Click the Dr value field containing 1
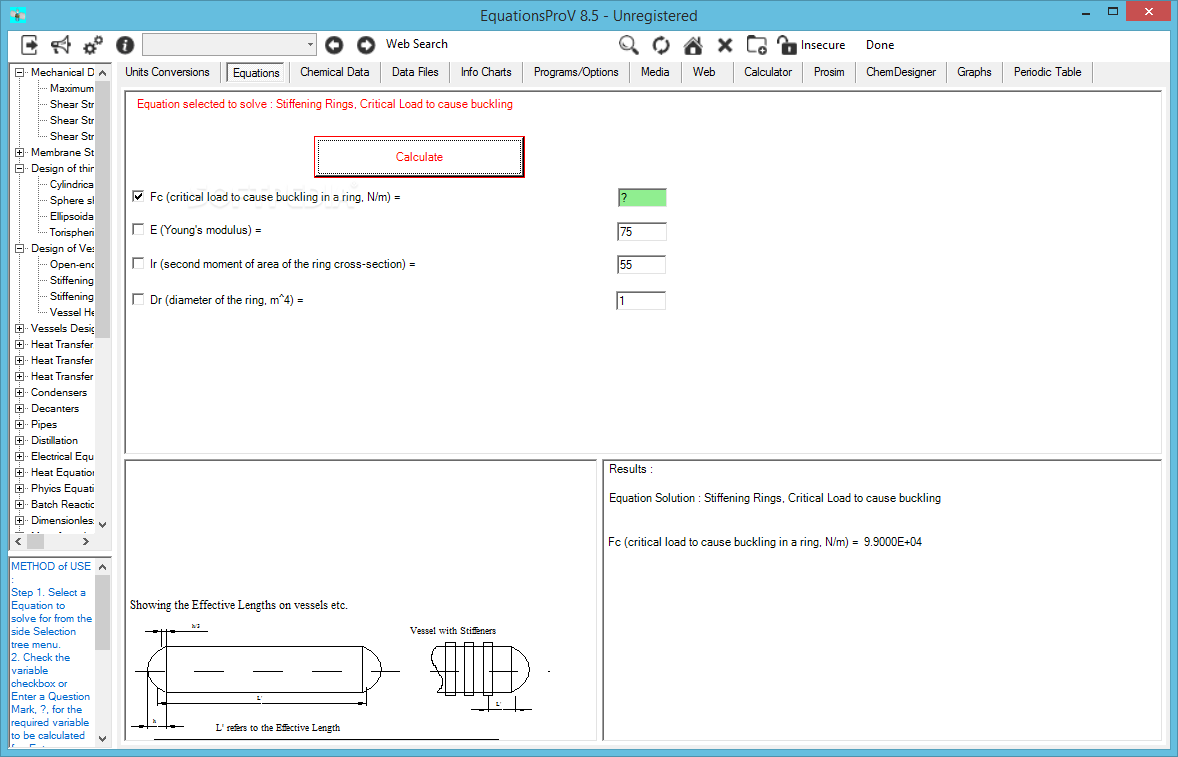1178x757 pixels. pyautogui.click(x=642, y=300)
